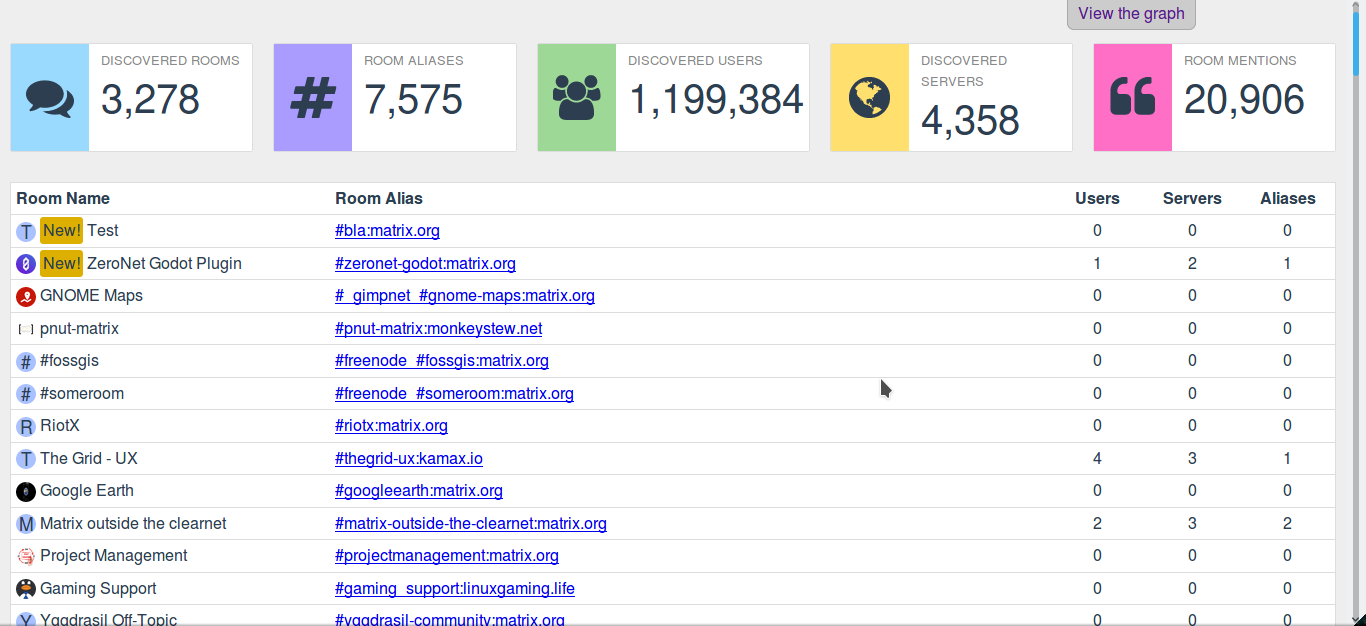This screenshot has height=626, width=1366.
Task: Open the #pnut-matrix:monkeystew.net link
Action: 438,329
